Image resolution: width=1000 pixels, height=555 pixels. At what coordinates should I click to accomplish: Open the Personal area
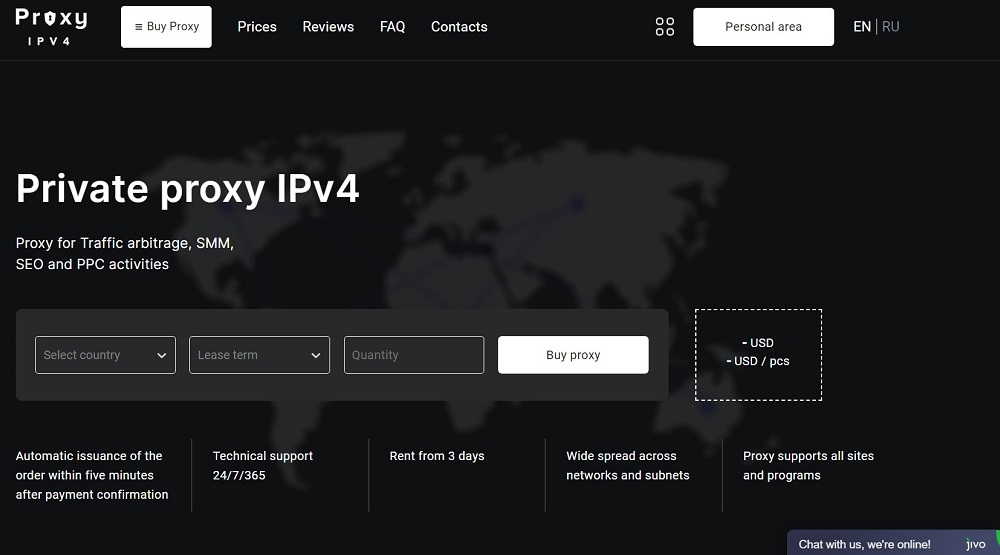tap(763, 27)
